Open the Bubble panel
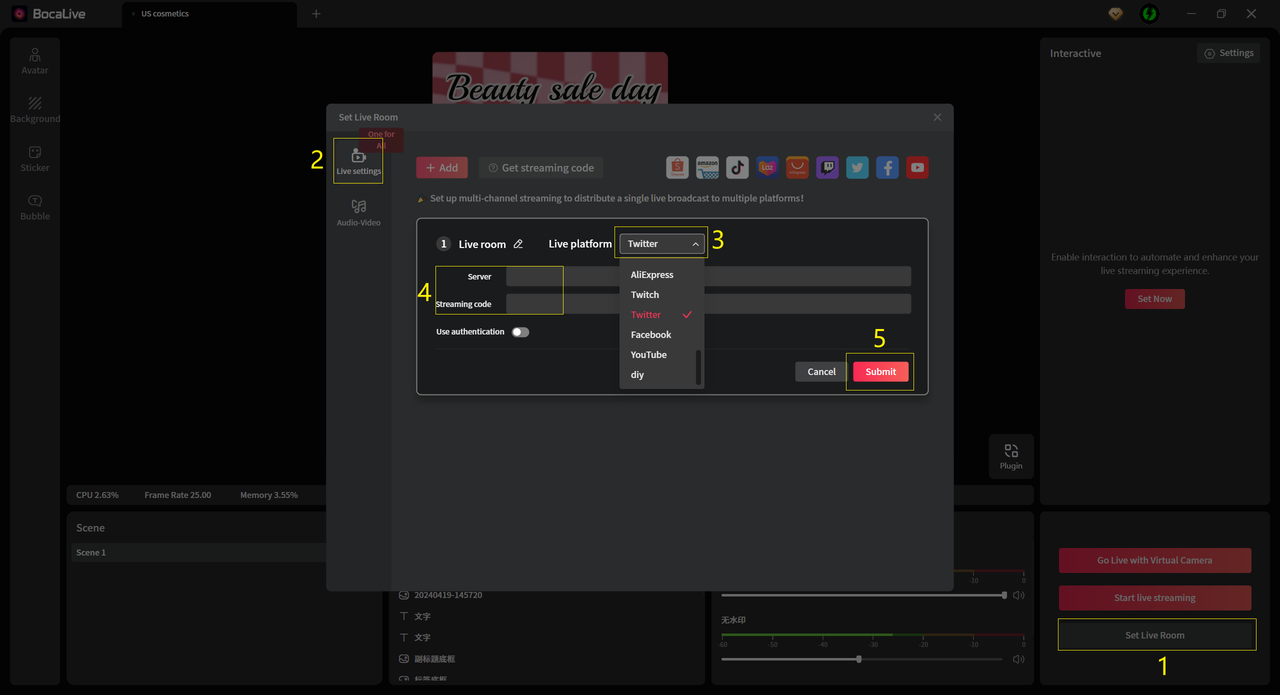 click(34, 206)
